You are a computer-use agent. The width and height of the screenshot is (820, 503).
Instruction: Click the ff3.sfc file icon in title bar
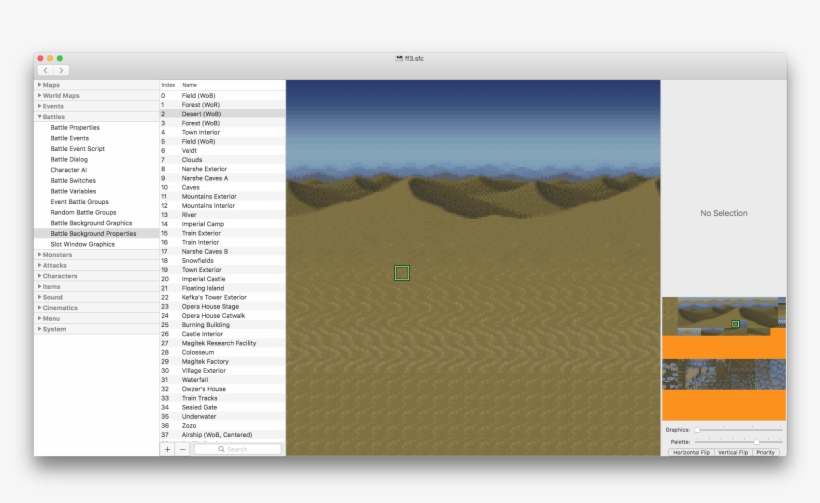(x=399, y=58)
